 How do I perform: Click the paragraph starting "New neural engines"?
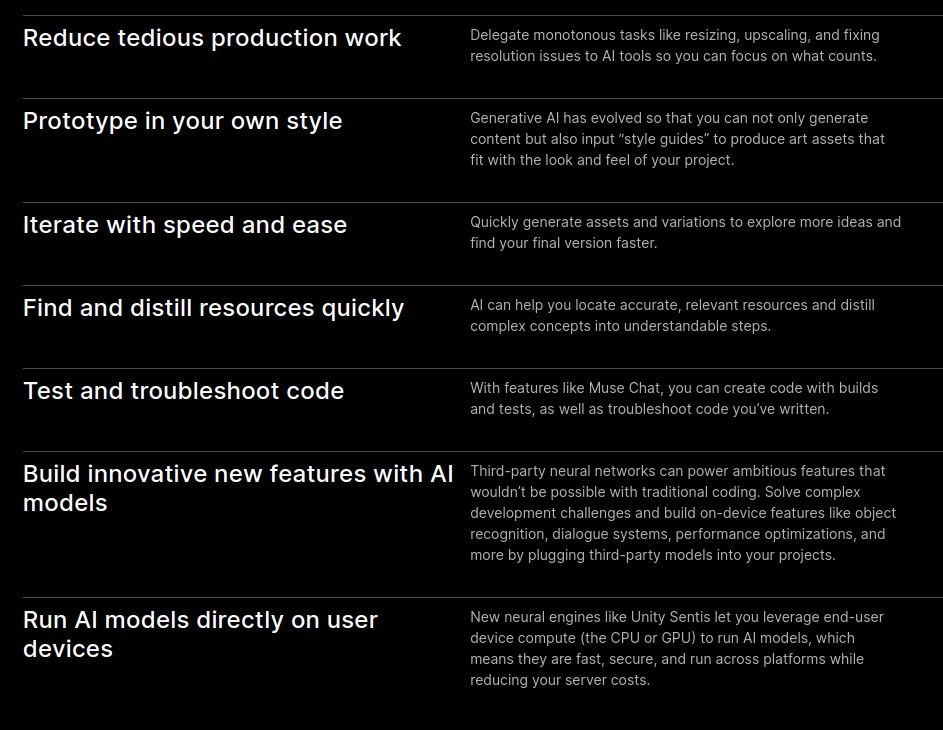677,649
